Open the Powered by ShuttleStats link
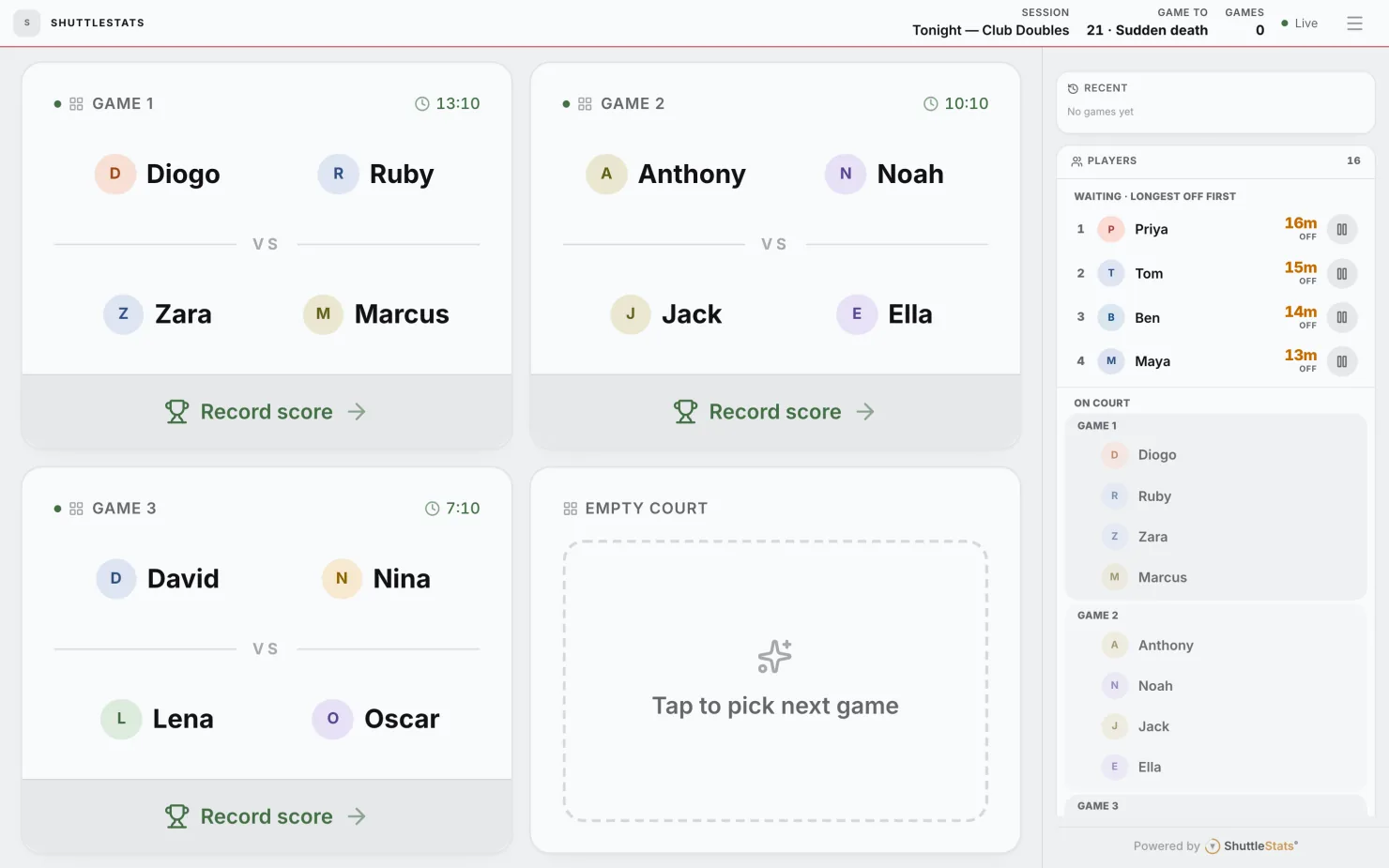Image resolution: width=1389 pixels, height=868 pixels. tap(1215, 846)
